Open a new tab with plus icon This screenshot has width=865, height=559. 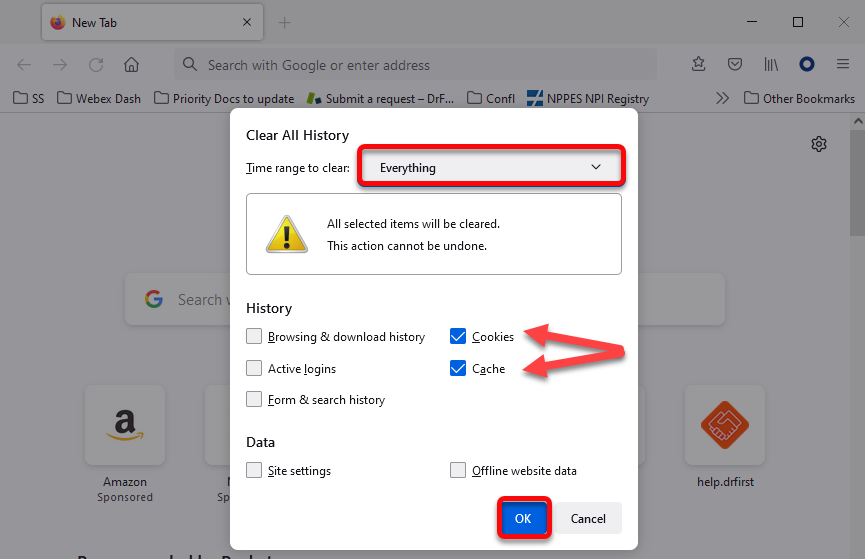(x=284, y=22)
